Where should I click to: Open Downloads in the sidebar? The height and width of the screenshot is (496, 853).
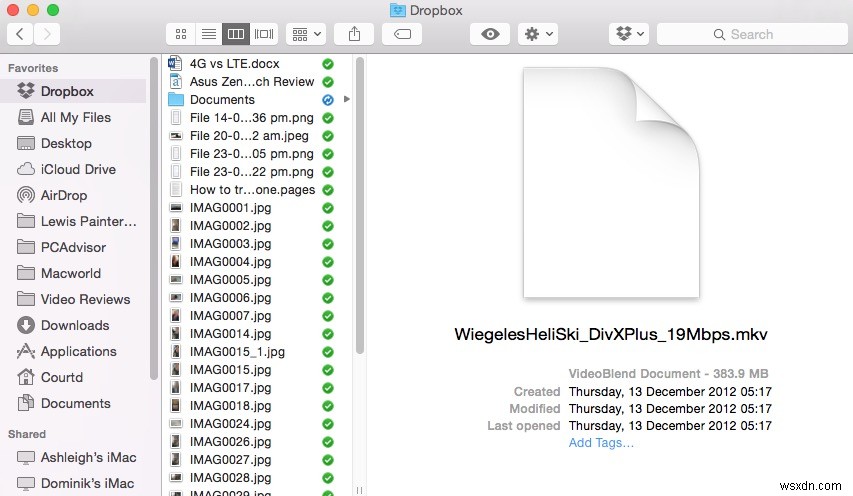click(73, 325)
